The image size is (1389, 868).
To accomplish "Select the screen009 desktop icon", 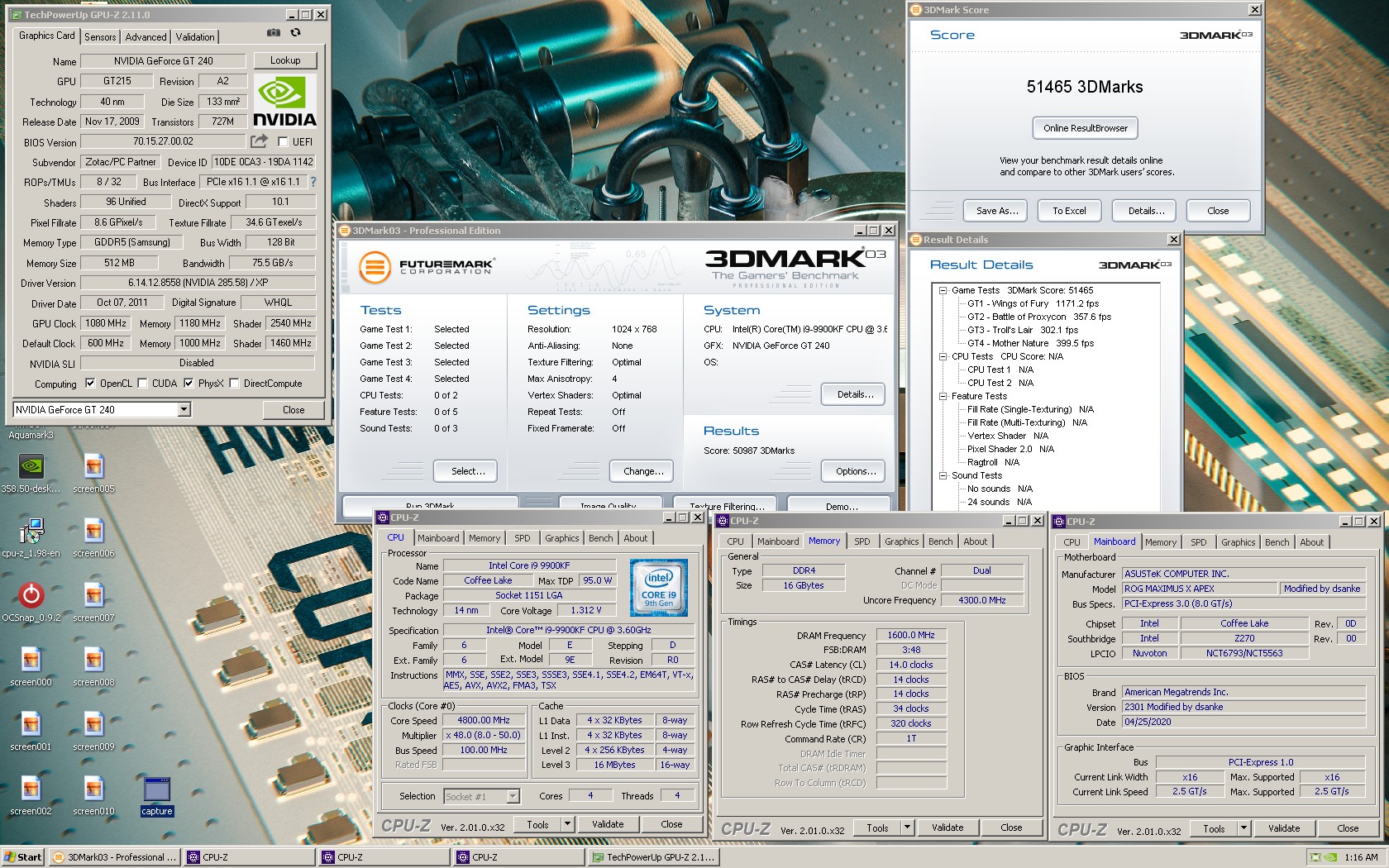I will coord(93,731).
